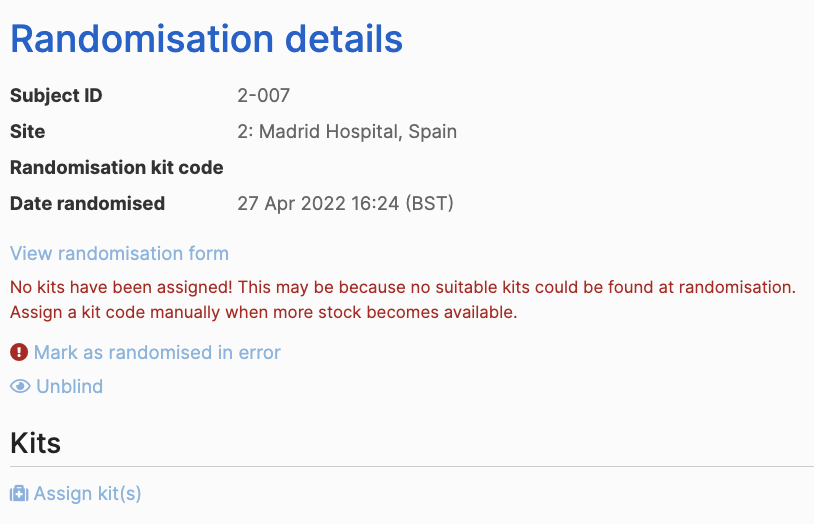Click the medical kit icon
This screenshot has width=814, height=524.
pos(19,493)
